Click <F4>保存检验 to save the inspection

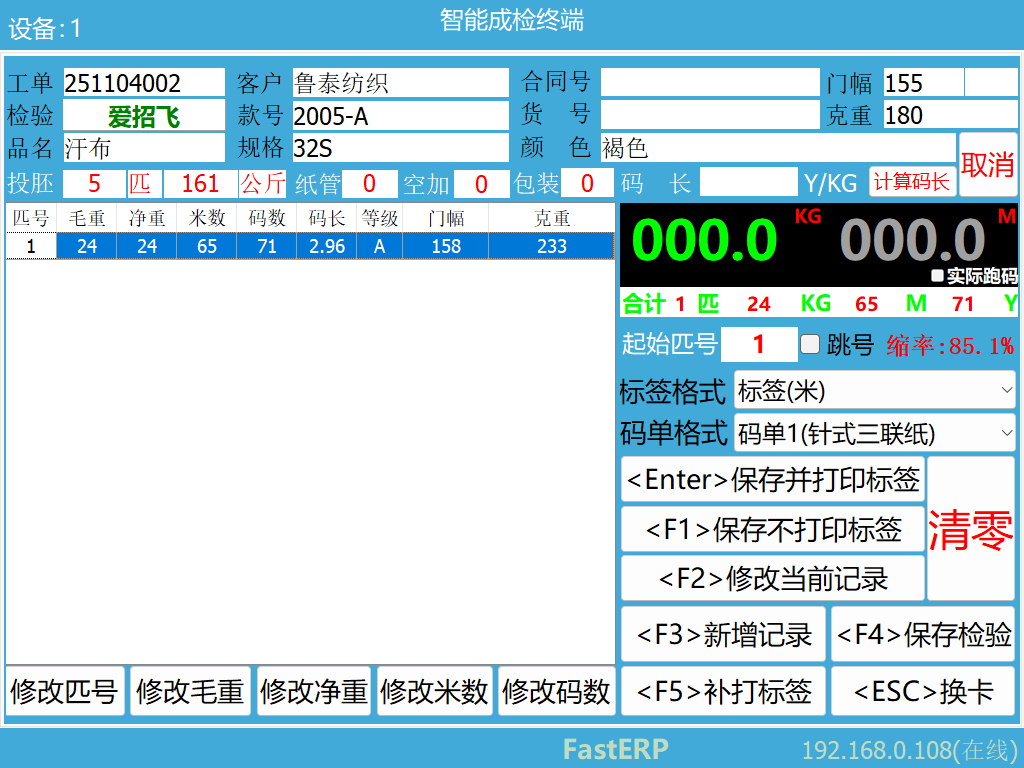pos(923,634)
